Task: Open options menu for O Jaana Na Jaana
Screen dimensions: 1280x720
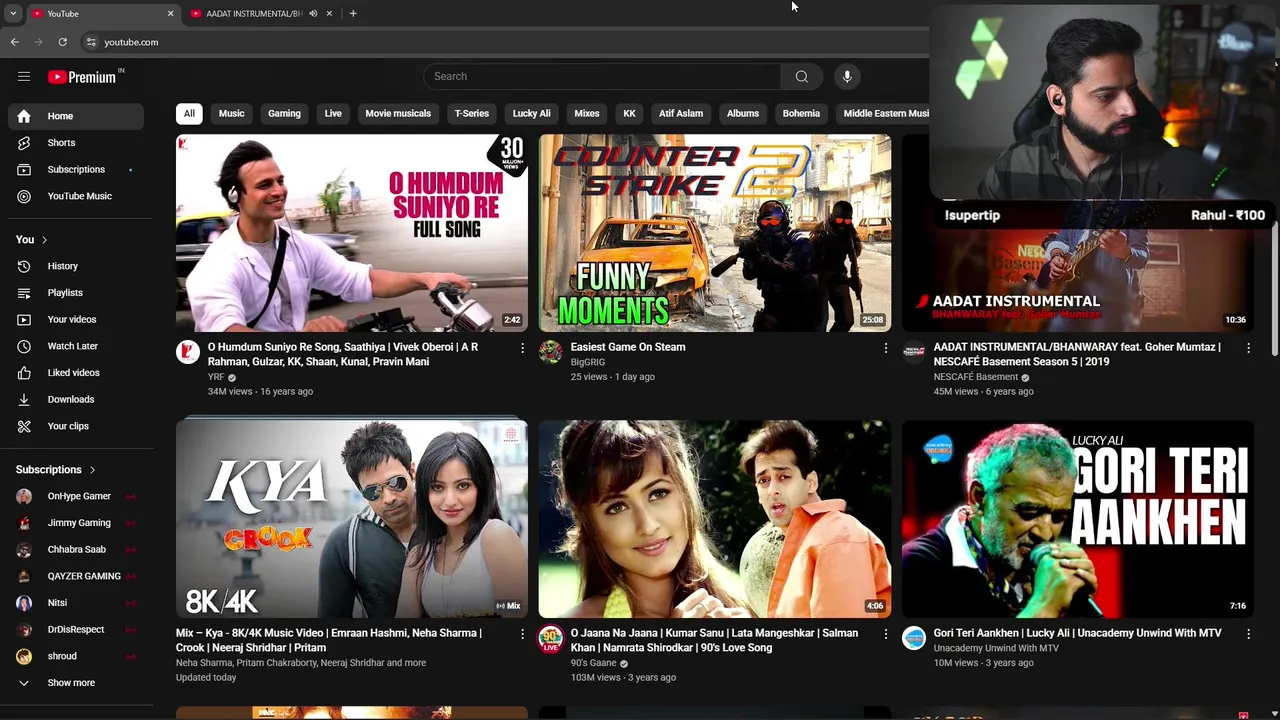Action: pos(885,634)
